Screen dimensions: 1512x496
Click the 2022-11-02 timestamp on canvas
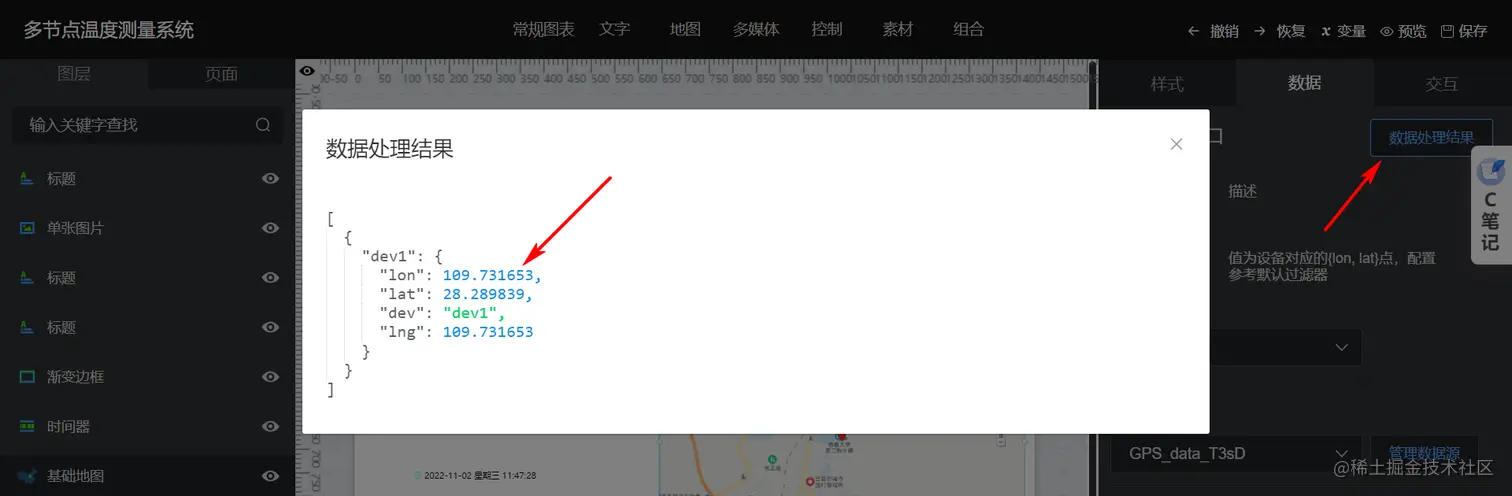(x=480, y=475)
